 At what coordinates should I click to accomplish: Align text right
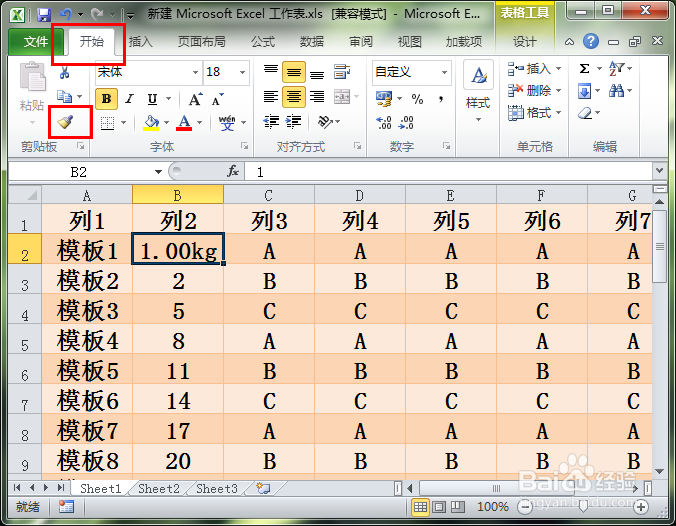pyautogui.click(x=317, y=97)
